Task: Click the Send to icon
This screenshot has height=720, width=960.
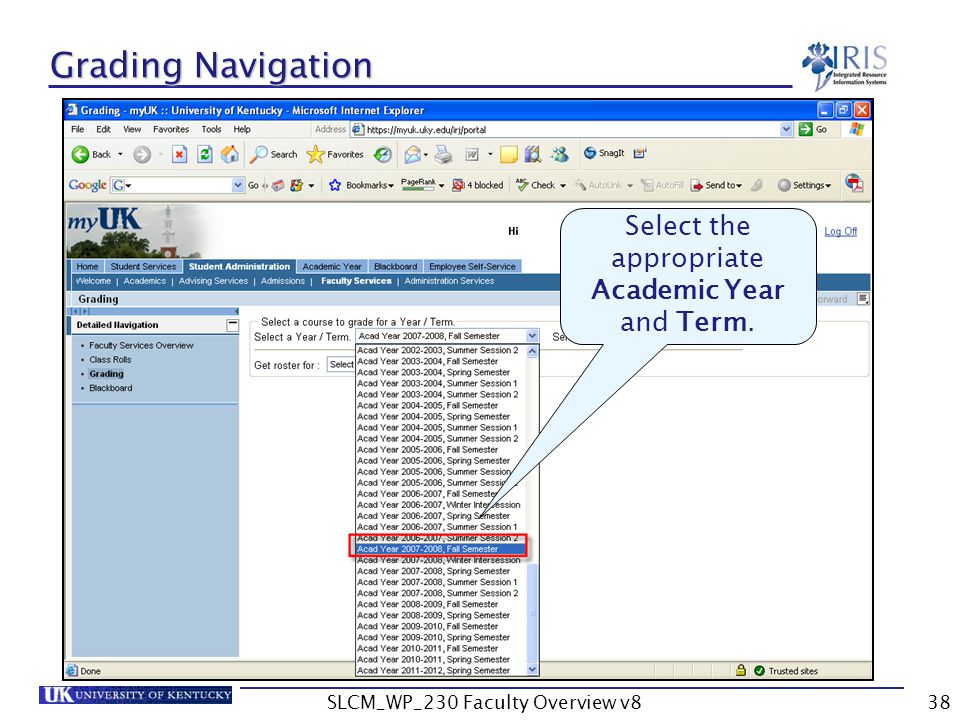Action: pyautogui.click(x=697, y=185)
